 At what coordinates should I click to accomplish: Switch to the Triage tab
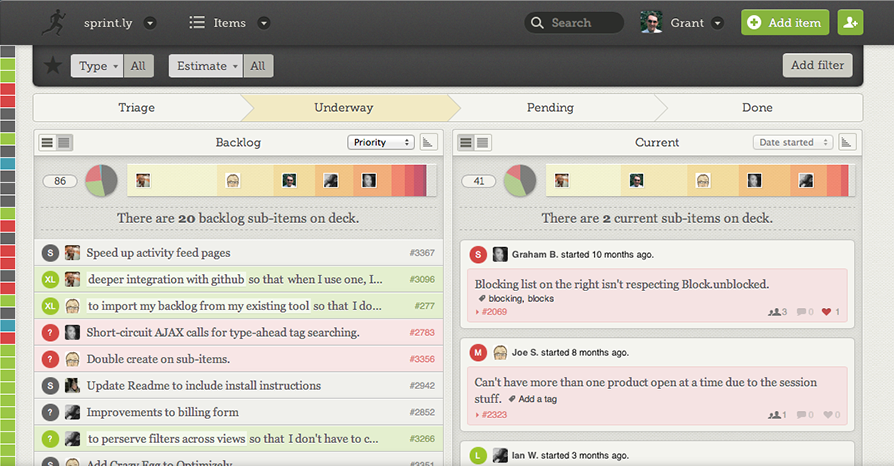137,108
